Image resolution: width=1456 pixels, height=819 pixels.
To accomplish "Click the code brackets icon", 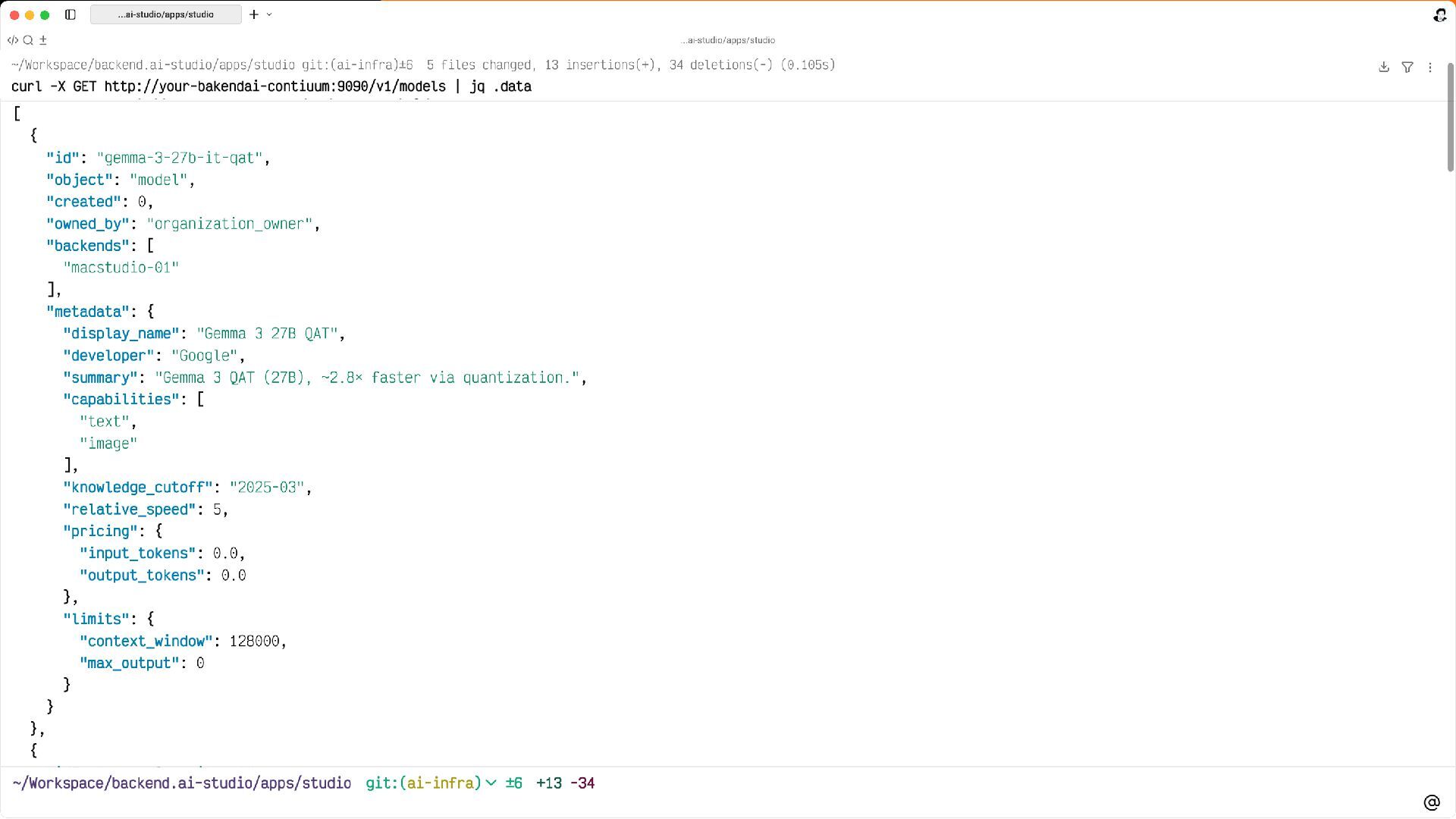I will click(x=13, y=40).
